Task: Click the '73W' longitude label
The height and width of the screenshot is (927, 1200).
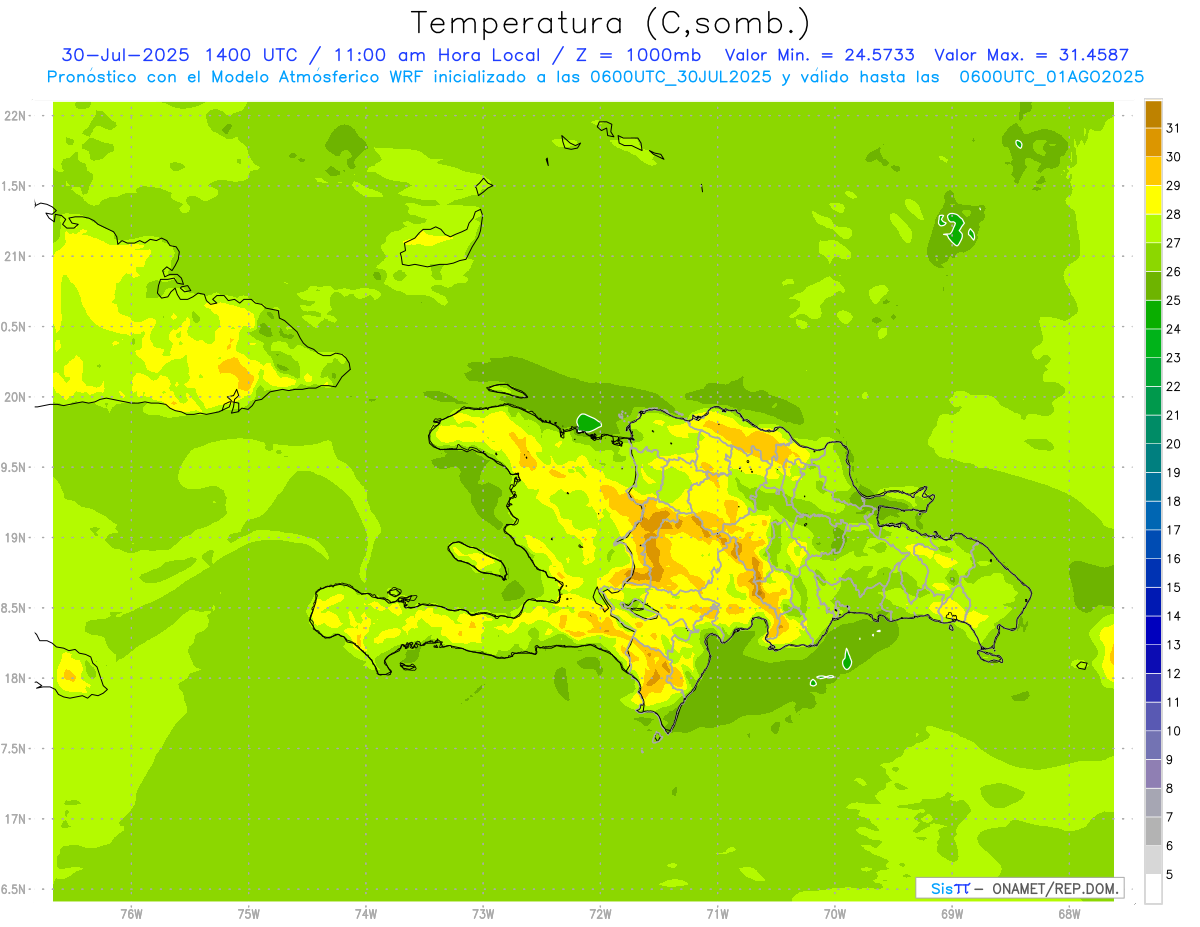Action: click(483, 914)
